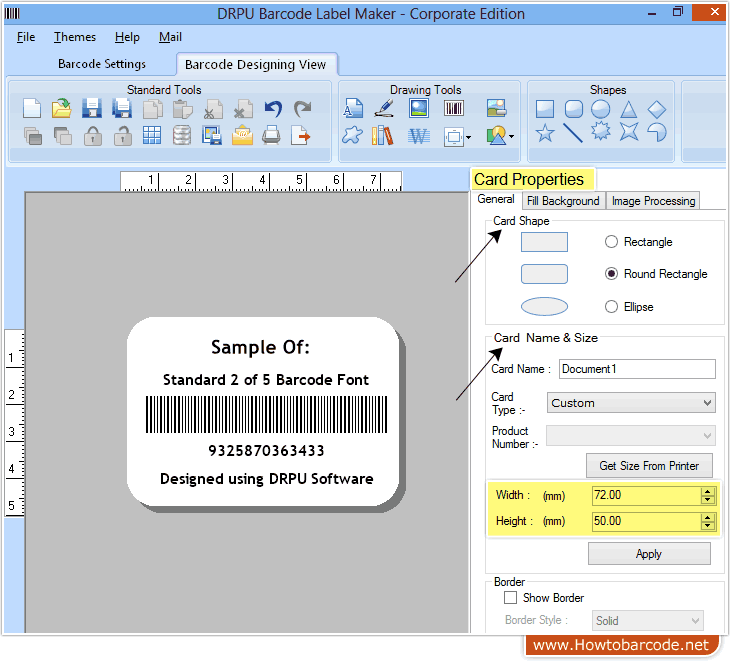The image size is (730, 662).
Task: Select the triangle shape tool
Action: [629, 109]
